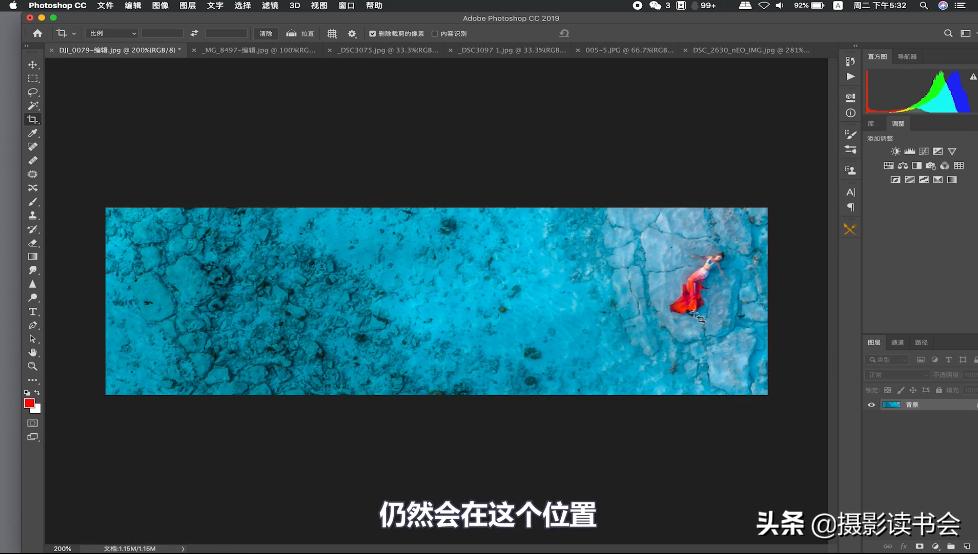Select the Horizontal Type tool

click(32, 311)
